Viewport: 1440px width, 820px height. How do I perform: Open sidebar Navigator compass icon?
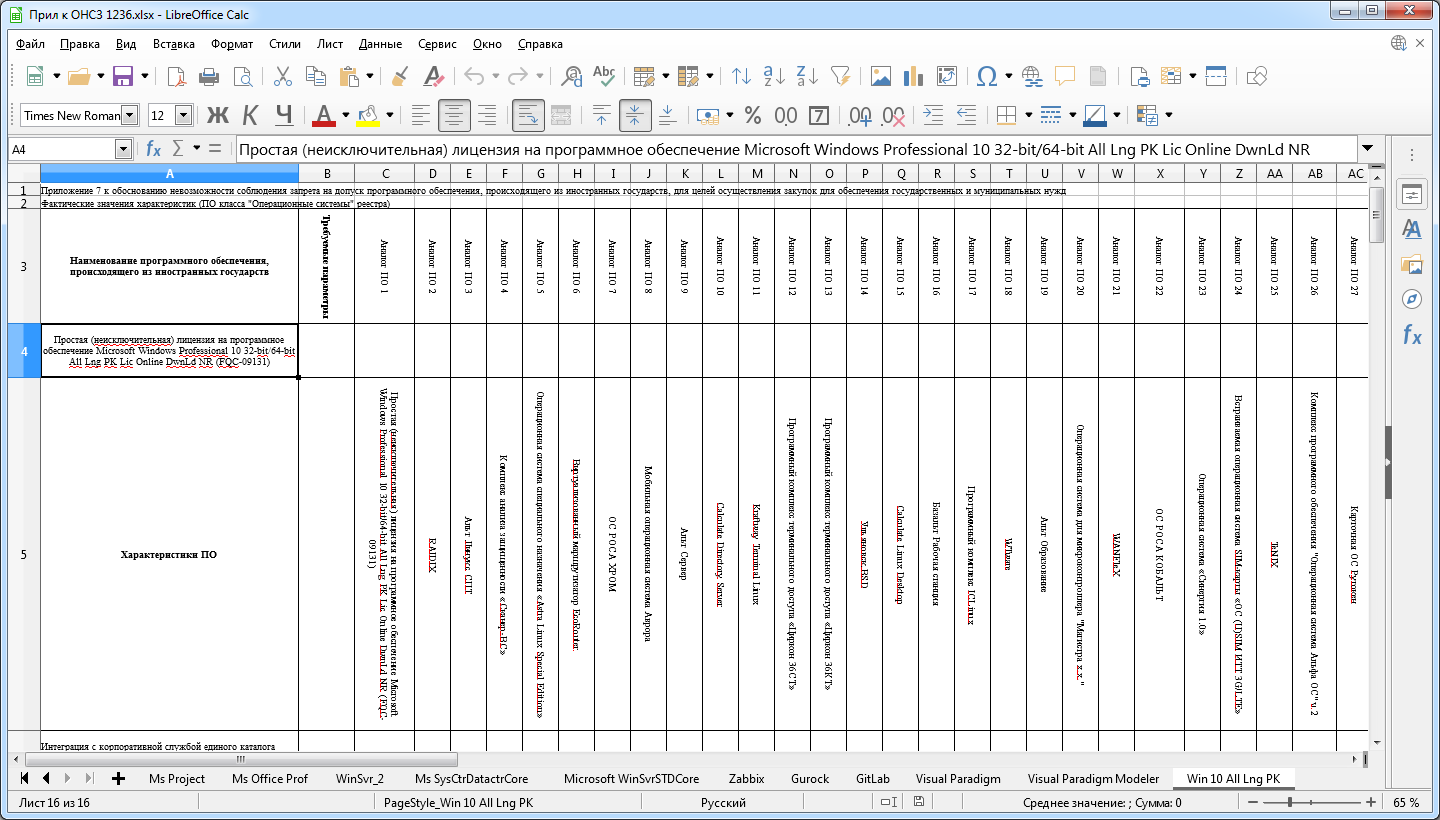(1412, 299)
